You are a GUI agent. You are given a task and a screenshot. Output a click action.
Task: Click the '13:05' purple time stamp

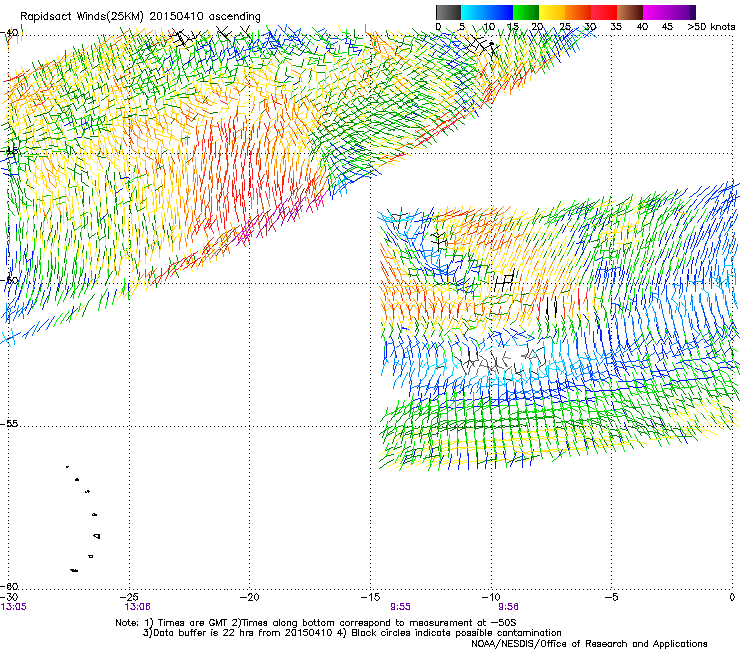14,607
